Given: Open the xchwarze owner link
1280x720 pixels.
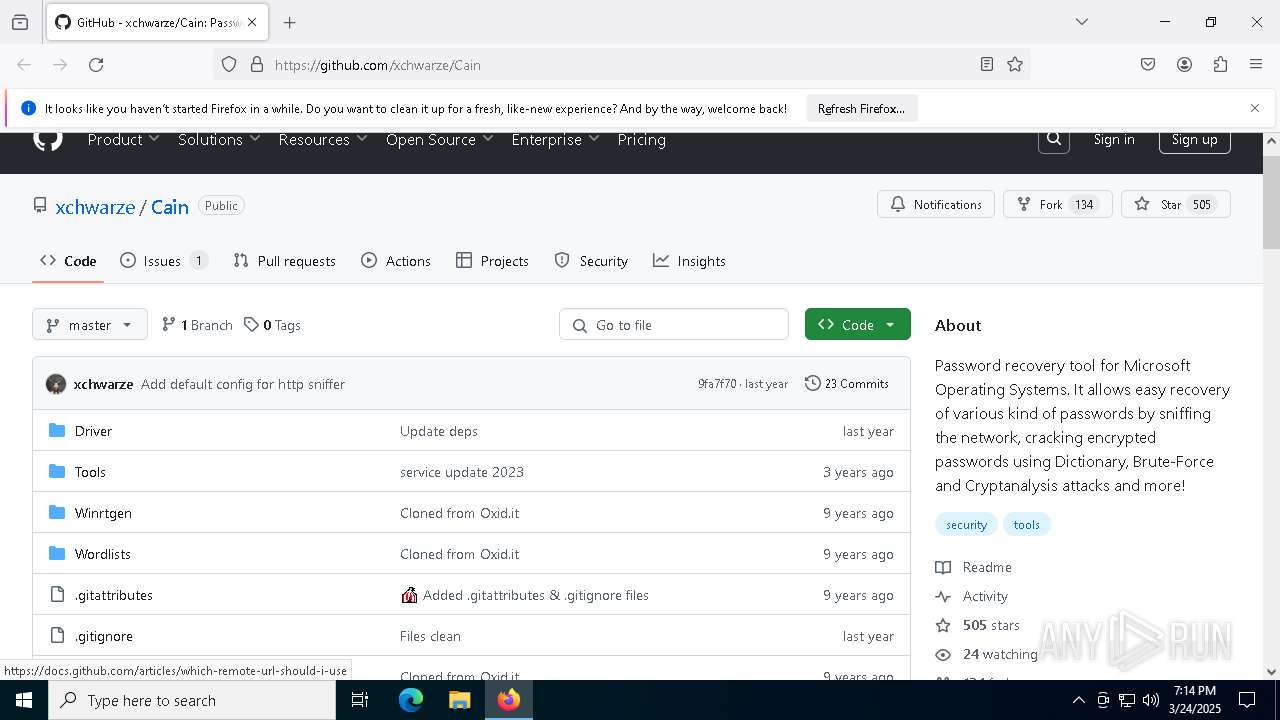Looking at the screenshot, I should coord(95,207).
